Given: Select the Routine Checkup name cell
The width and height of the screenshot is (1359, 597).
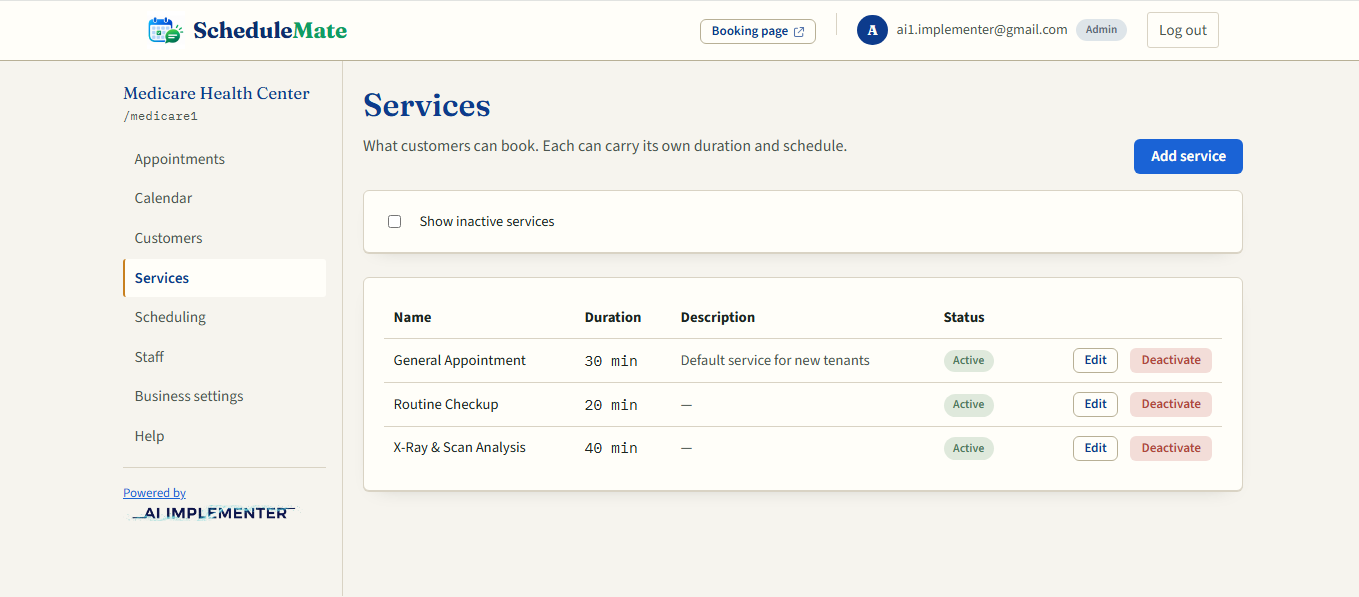Looking at the screenshot, I should [x=446, y=404].
